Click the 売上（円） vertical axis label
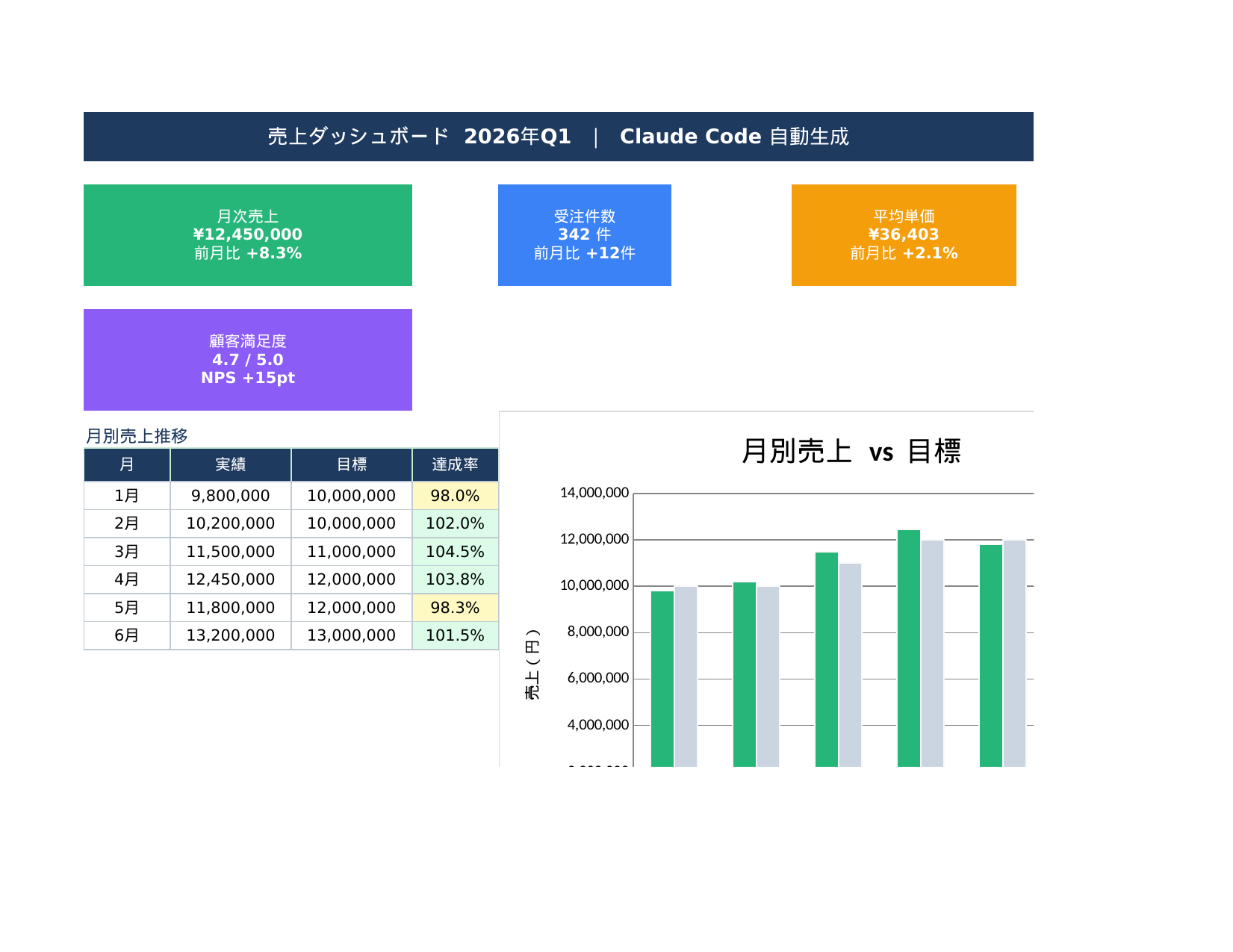The width and height of the screenshot is (1233, 952). tap(532, 665)
